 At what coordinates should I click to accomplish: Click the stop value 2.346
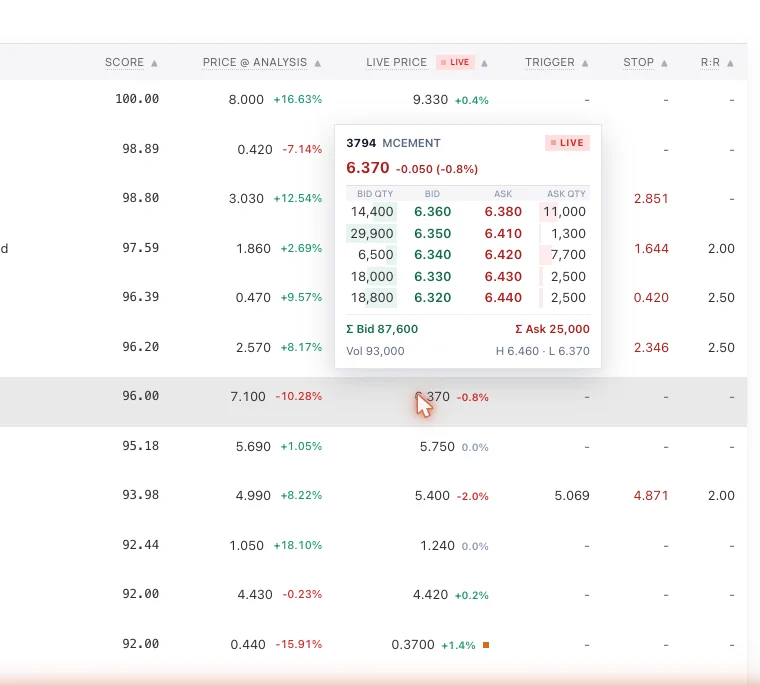[x=651, y=348]
